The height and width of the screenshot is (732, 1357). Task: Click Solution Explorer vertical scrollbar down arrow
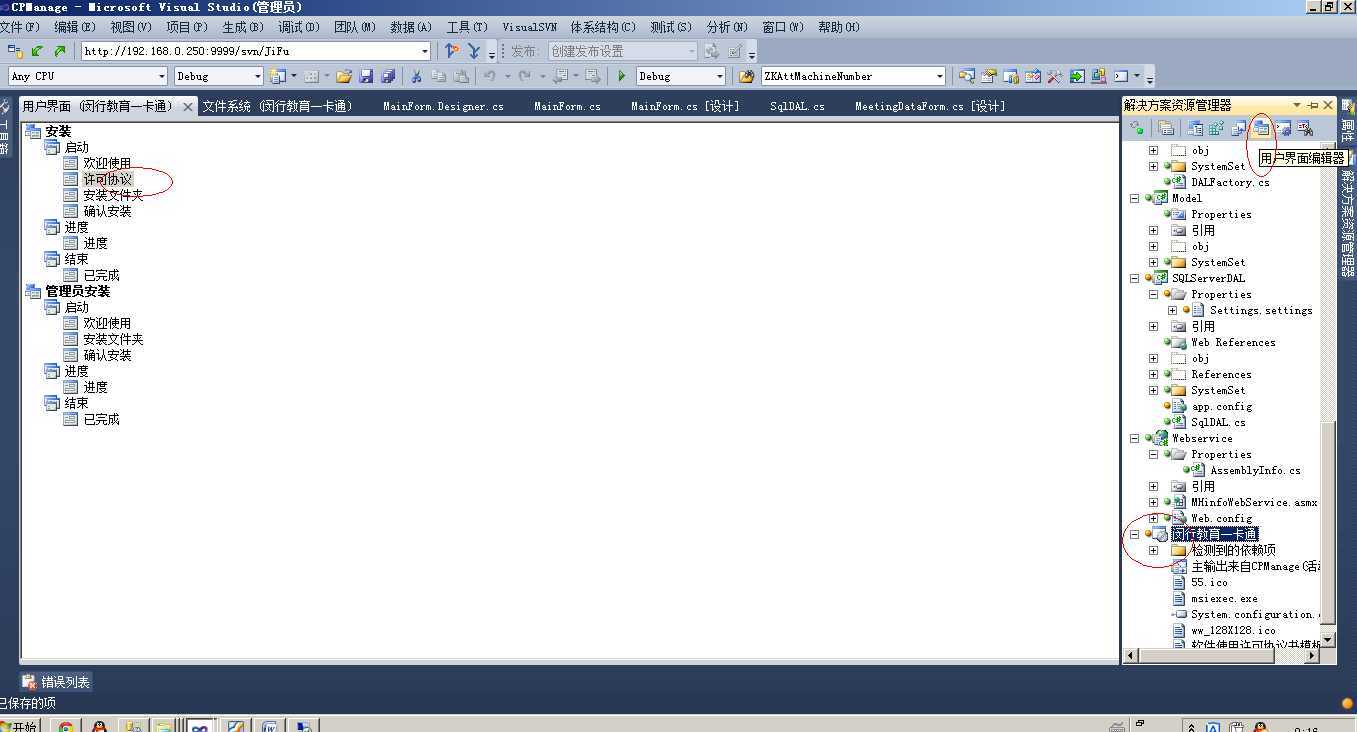coord(1328,640)
